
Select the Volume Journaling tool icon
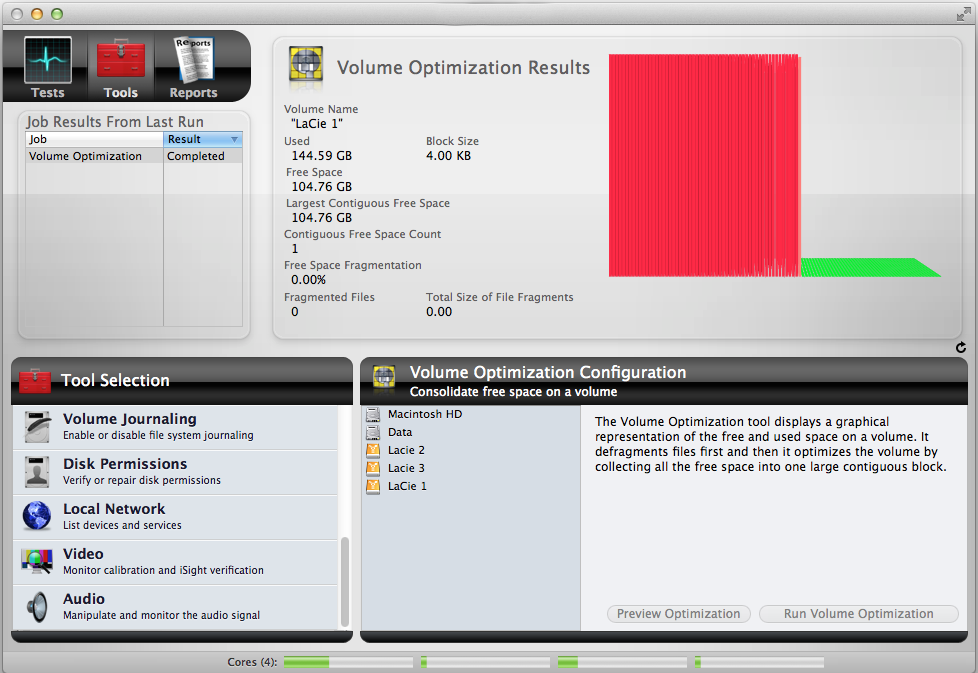coord(37,427)
